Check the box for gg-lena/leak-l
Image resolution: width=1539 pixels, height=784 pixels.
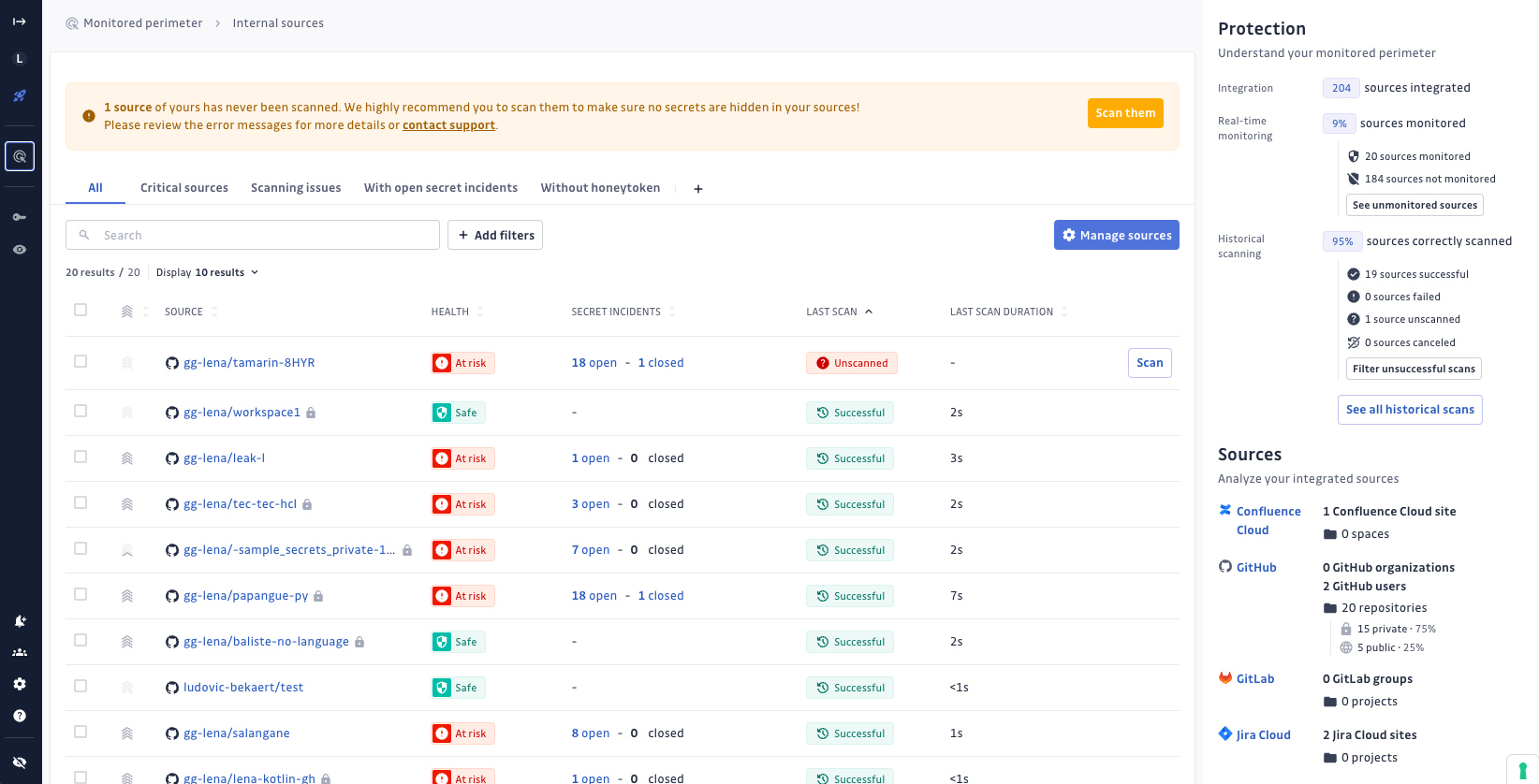(x=81, y=457)
